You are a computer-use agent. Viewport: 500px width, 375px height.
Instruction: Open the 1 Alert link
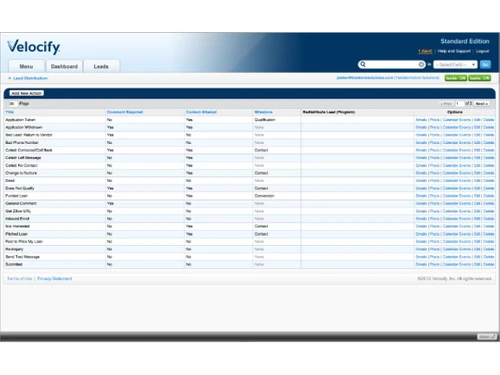425,51
